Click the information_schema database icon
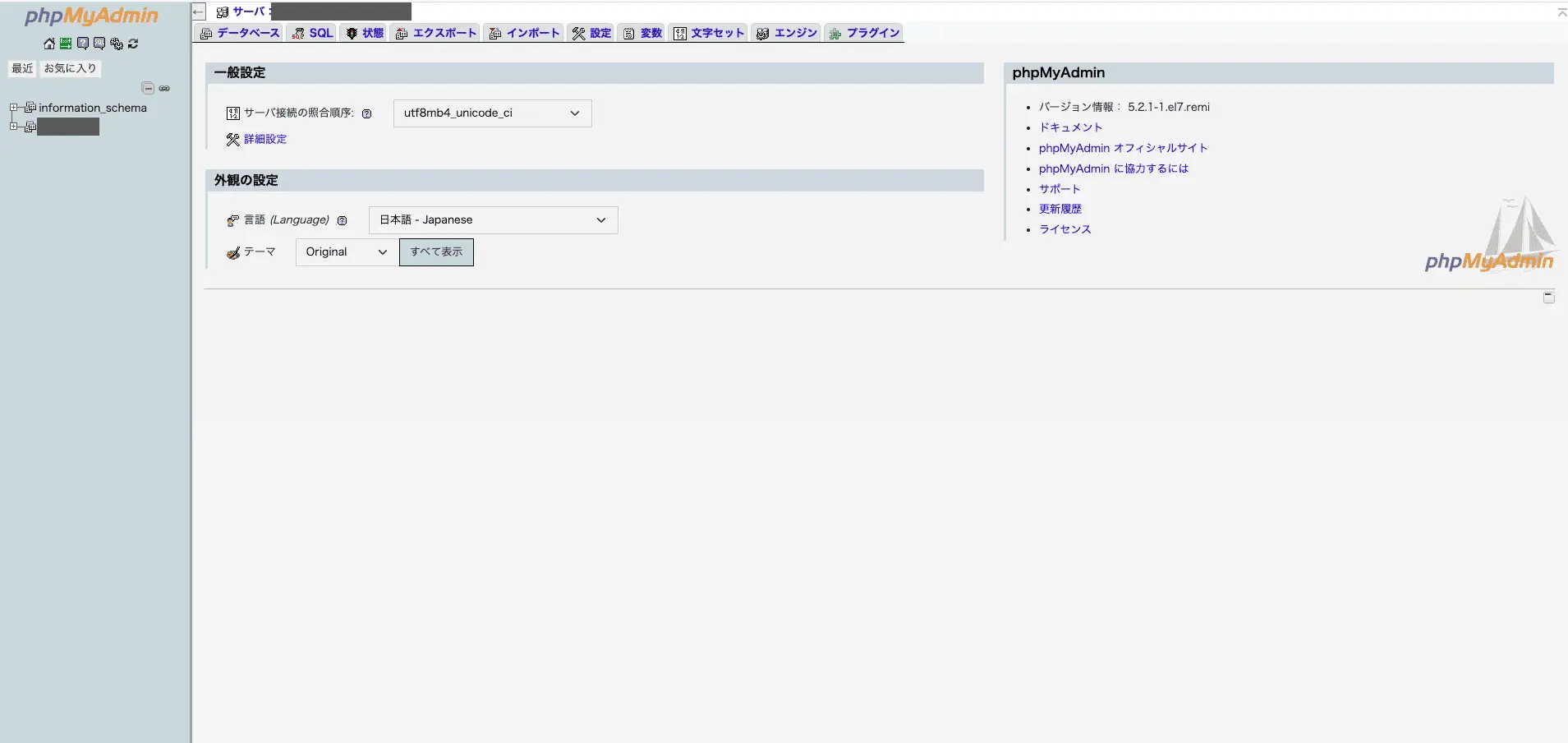The image size is (1568, 743). tap(30, 108)
